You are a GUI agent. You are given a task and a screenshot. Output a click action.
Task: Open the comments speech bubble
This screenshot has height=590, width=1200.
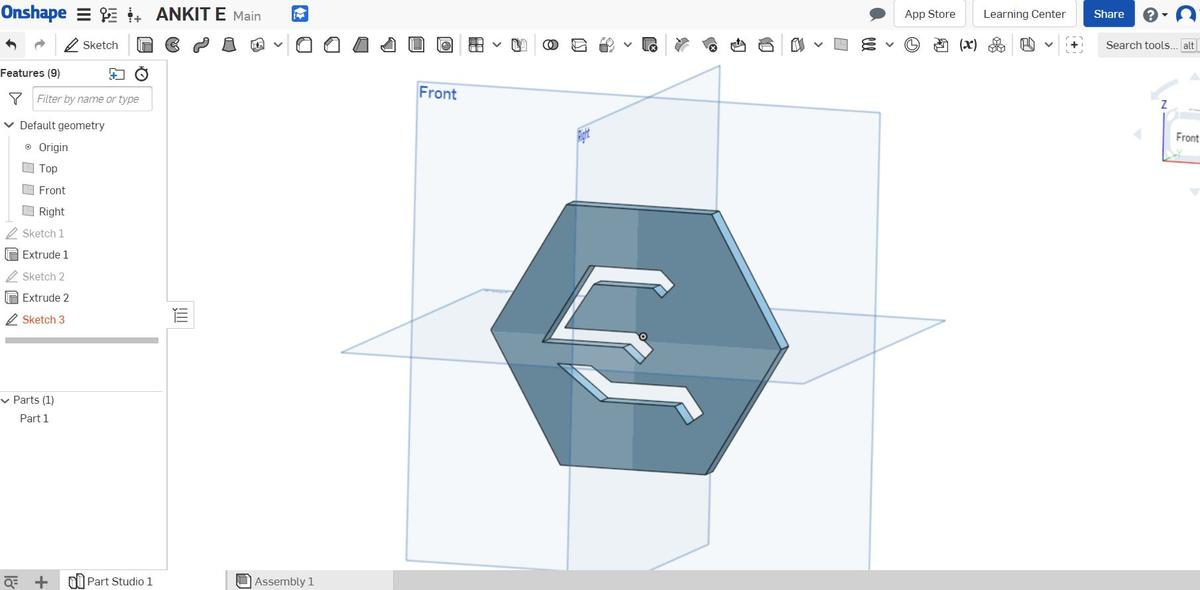(x=878, y=15)
